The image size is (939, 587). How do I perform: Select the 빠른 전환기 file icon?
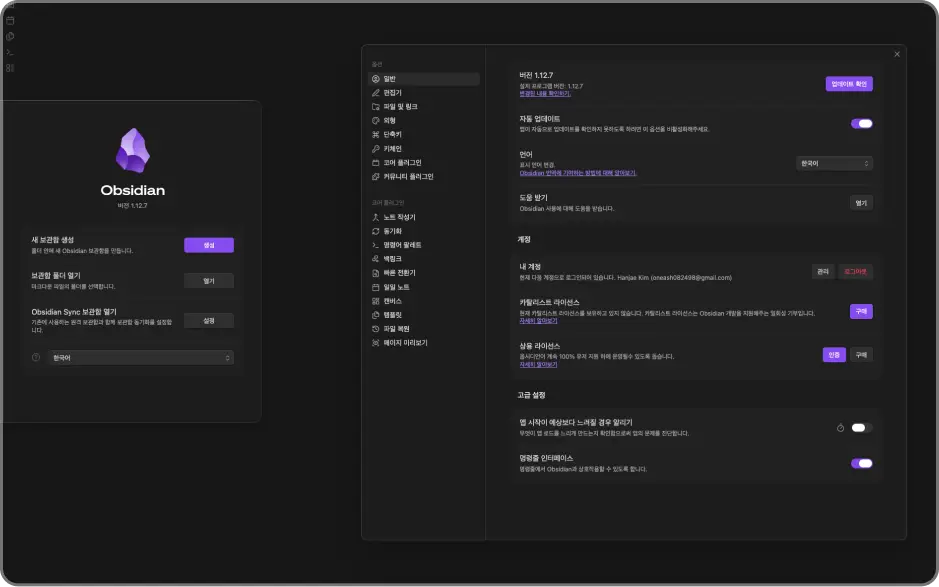click(x=375, y=273)
